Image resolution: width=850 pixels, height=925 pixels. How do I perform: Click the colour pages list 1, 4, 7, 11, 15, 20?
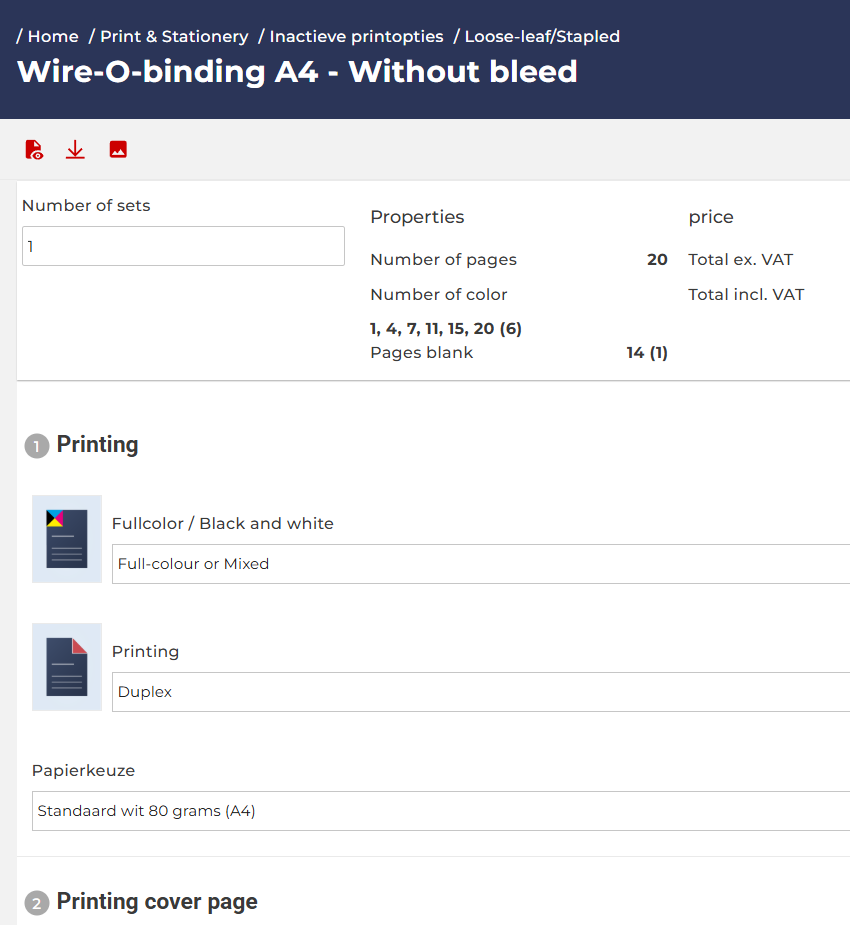pos(446,328)
